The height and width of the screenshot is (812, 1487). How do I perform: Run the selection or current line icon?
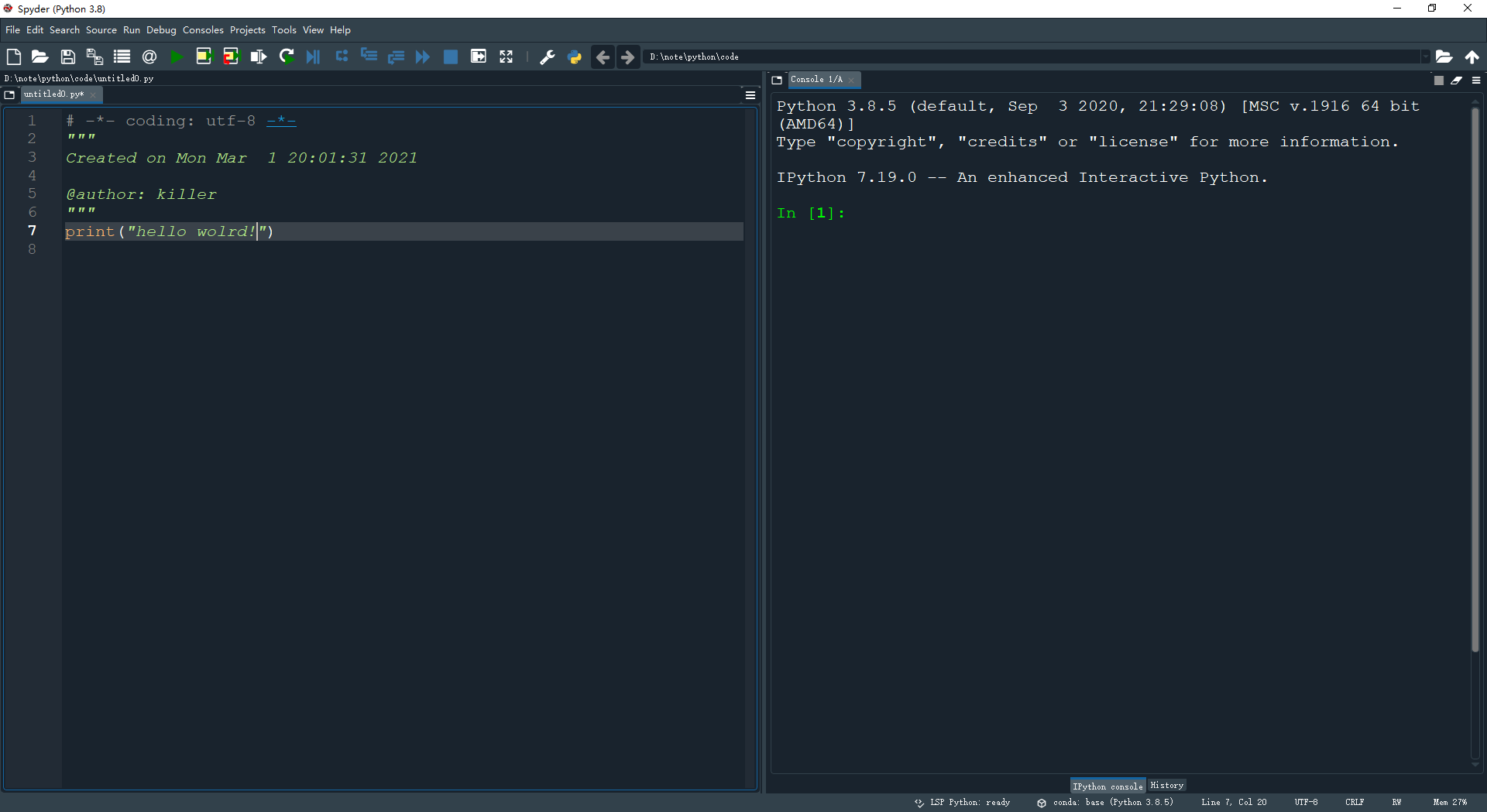(259, 57)
